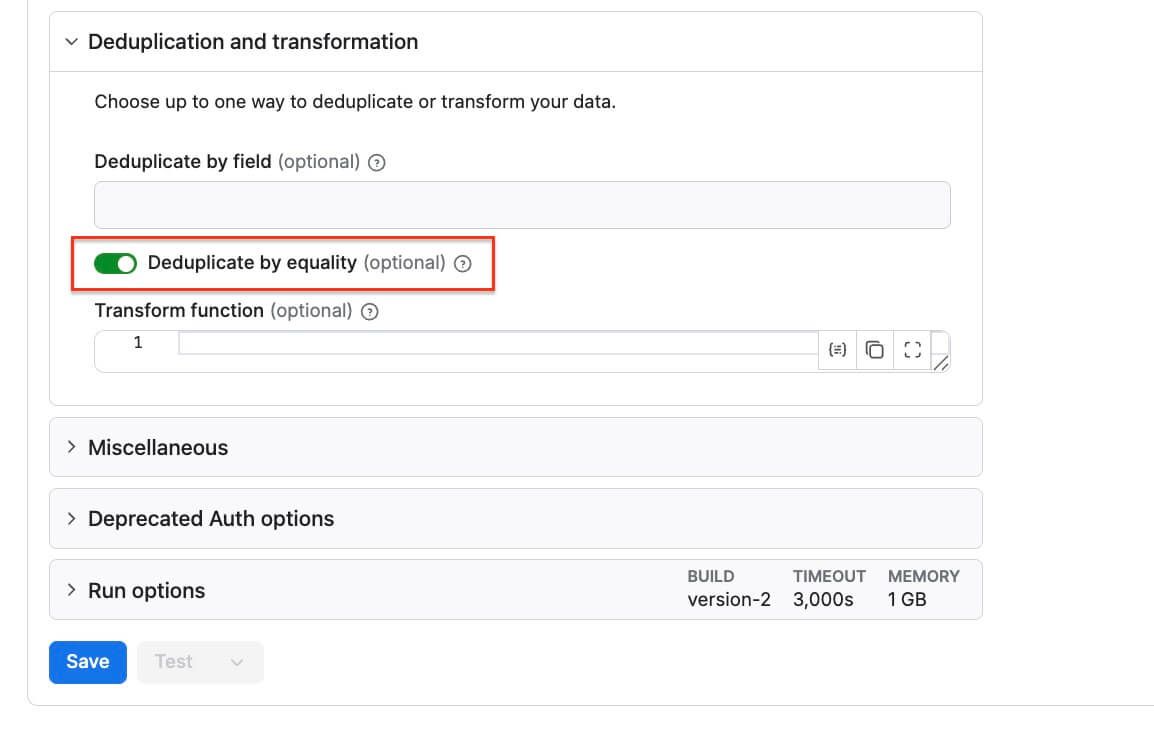Click the Deduplicate by field input box
Viewport: 1154px width, 736px height.
pyautogui.click(x=522, y=204)
